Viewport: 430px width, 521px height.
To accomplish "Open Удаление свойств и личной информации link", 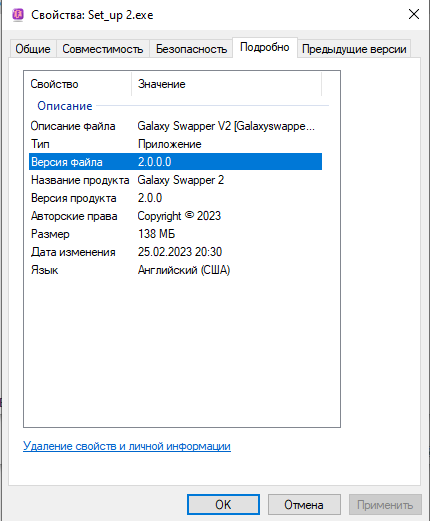I will (127, 446).
